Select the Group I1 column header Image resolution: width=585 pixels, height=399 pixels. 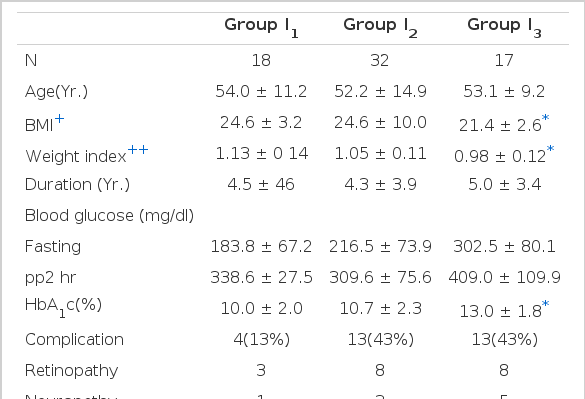(x=261, y=28)
